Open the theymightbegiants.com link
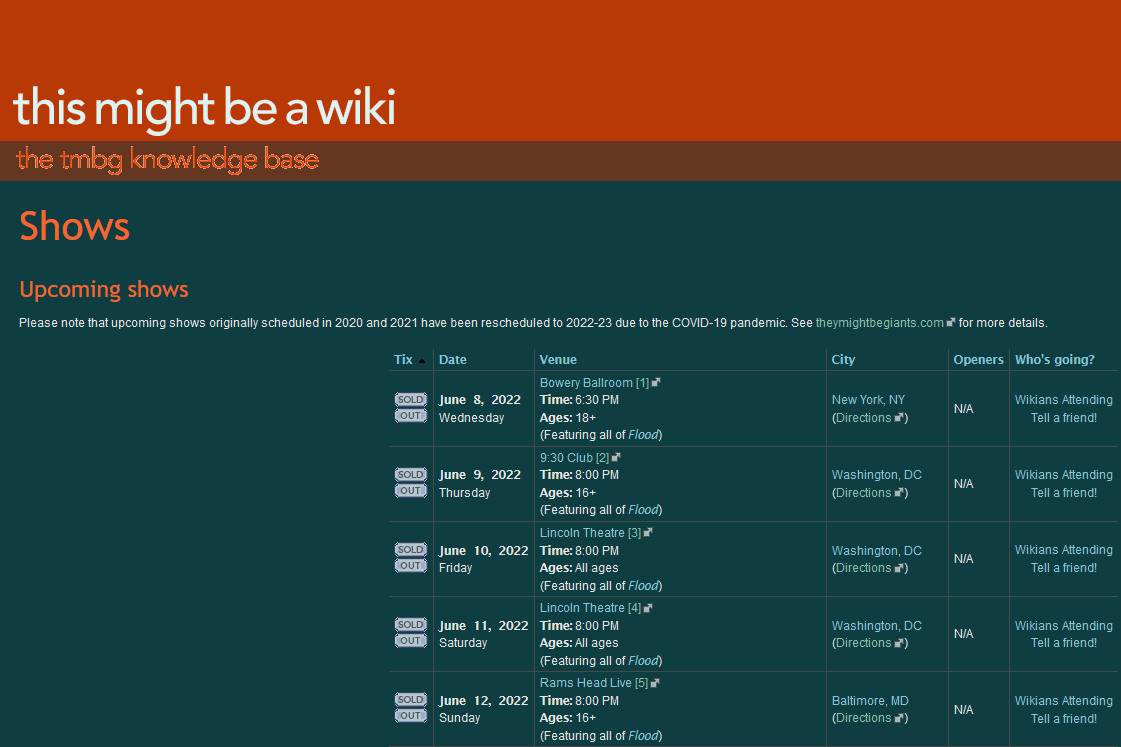 pos(879,323)
